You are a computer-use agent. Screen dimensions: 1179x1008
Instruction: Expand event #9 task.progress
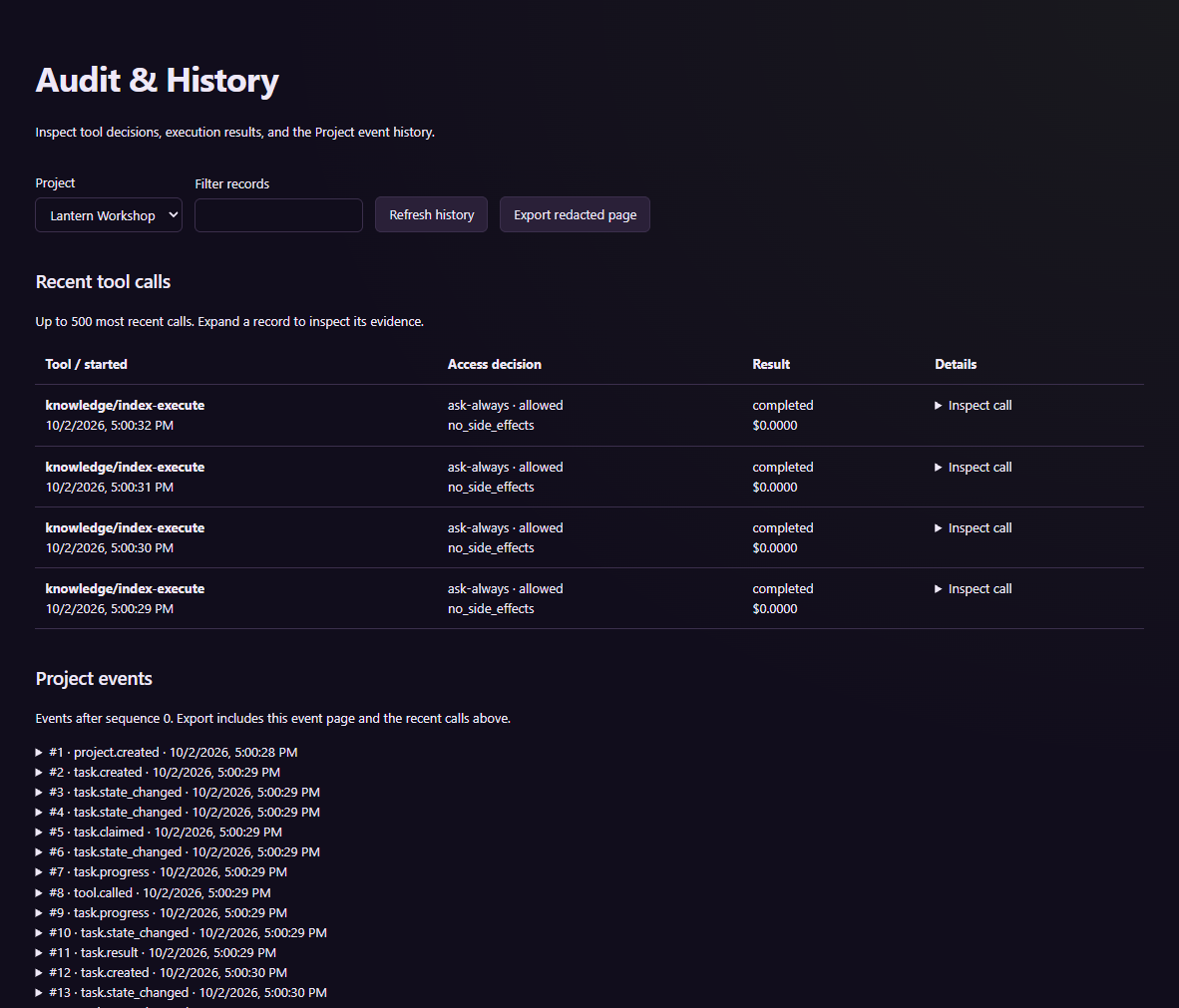tap(161, 912)
